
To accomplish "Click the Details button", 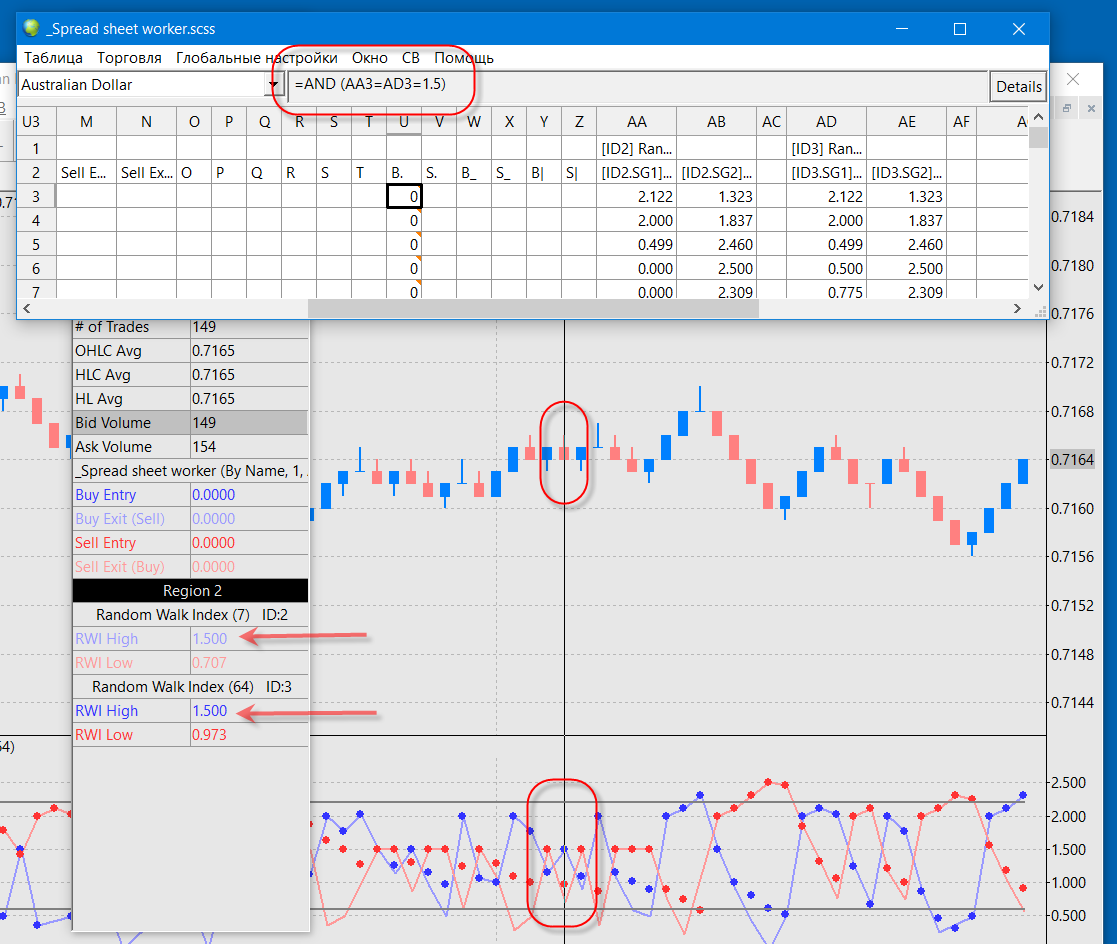I will (x=1018, y=86).
